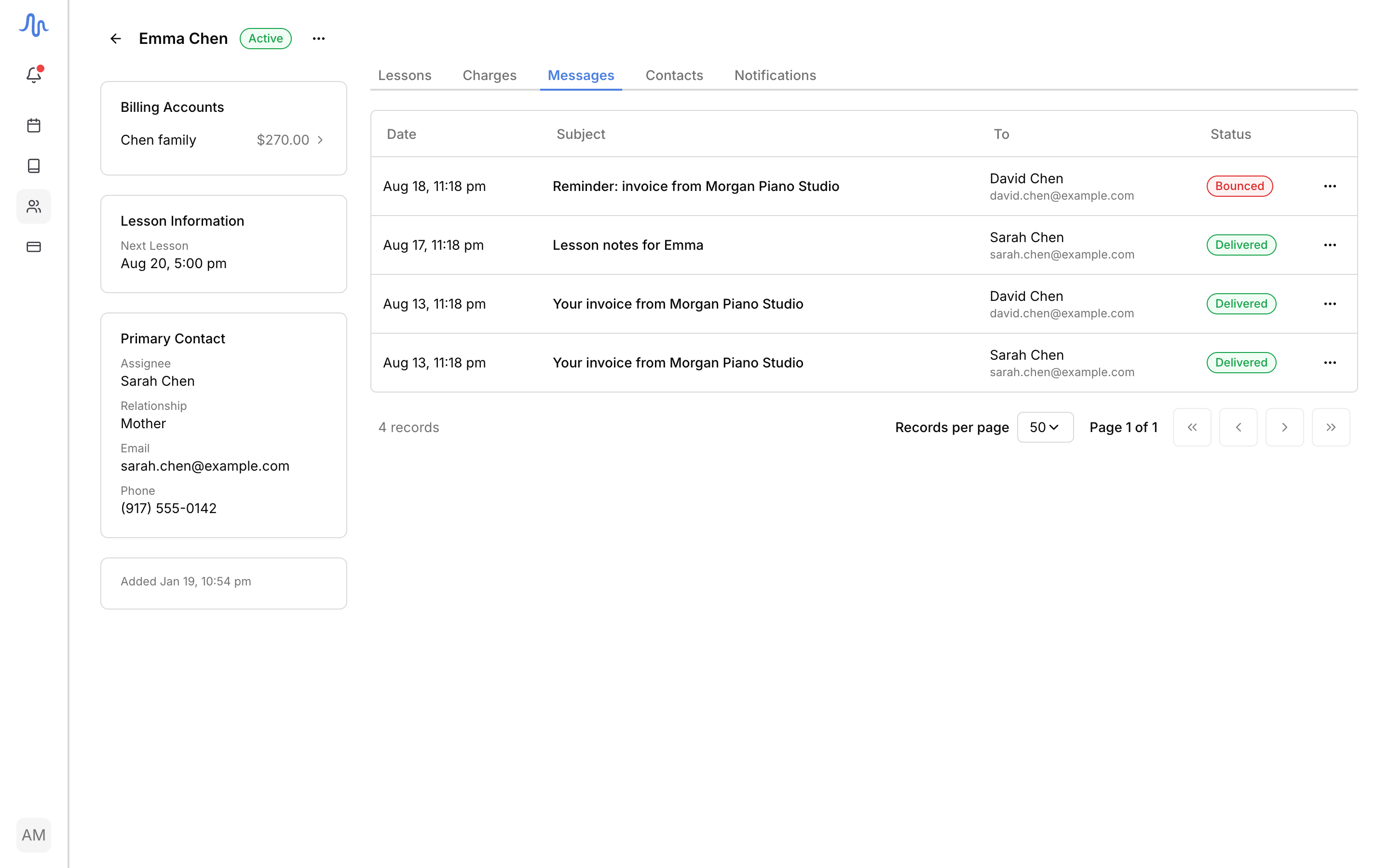Click sarah.chen@example.com in Primary Contact
Image resolution: width=1389 pixels, height=868 pixels.
(205, 466)
